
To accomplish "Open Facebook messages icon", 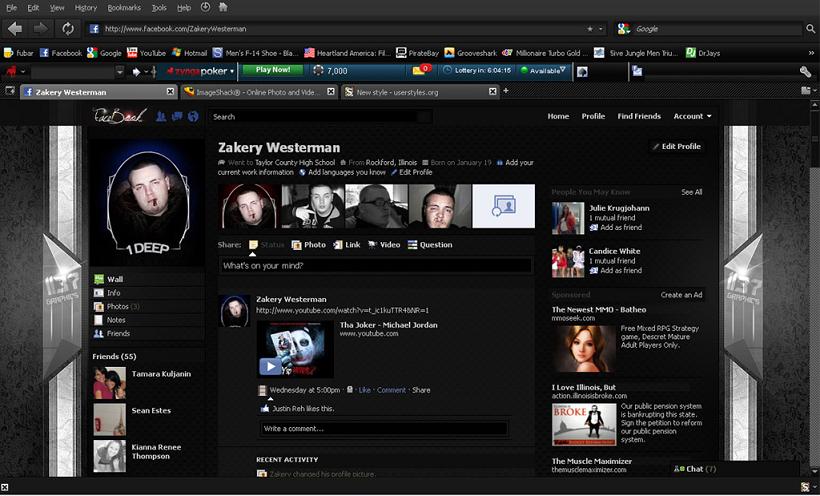I will pyautogui.click(x=175, y=116).
